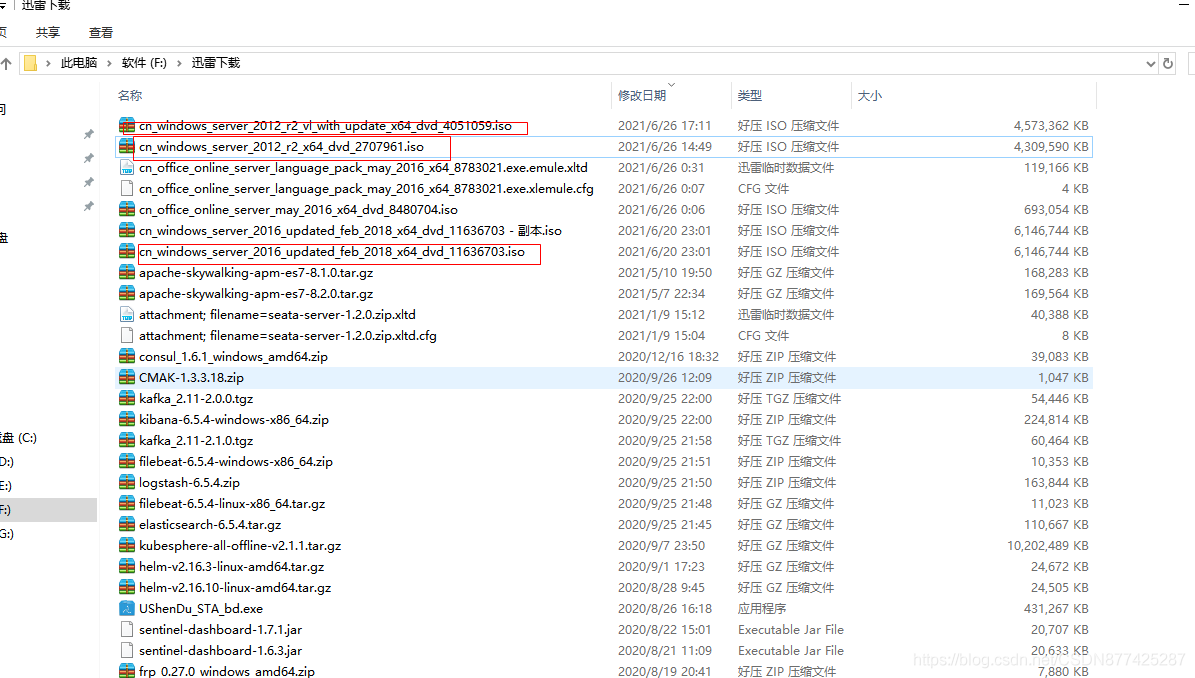The height and width of the screenshot is (678, 1195).
Task: Click the first pin icon in sidebar
Action: [88, 134]
